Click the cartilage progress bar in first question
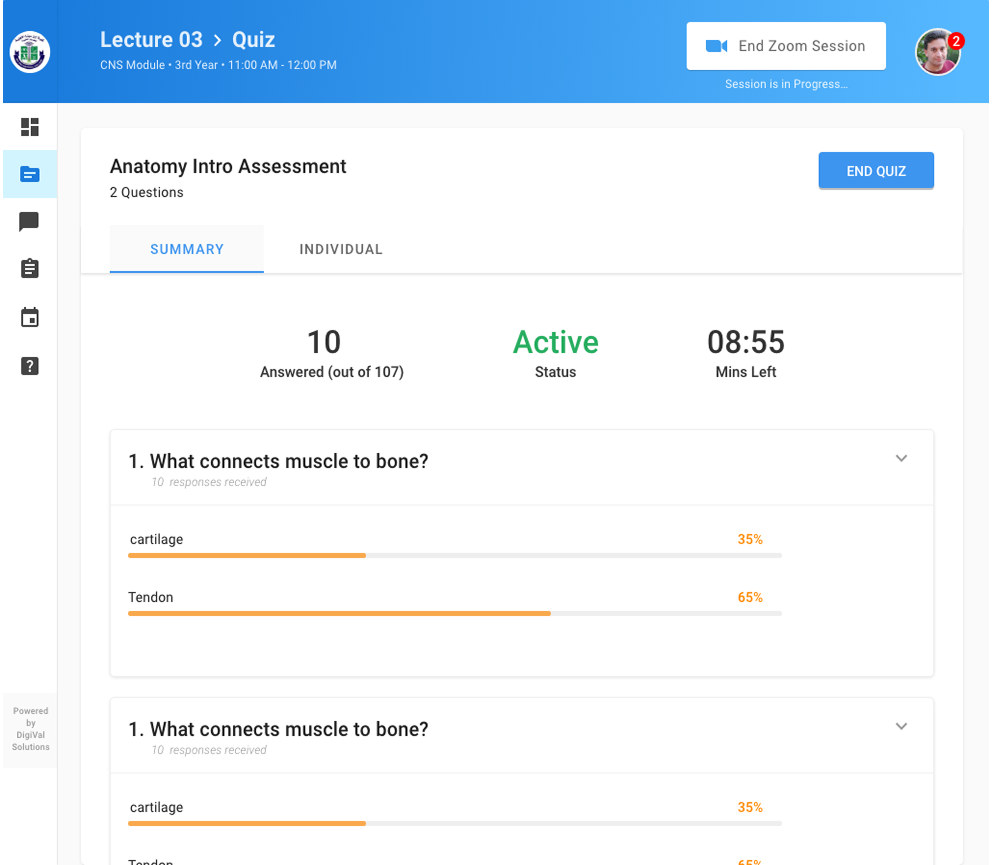992x865 pixels. (455, 556)
